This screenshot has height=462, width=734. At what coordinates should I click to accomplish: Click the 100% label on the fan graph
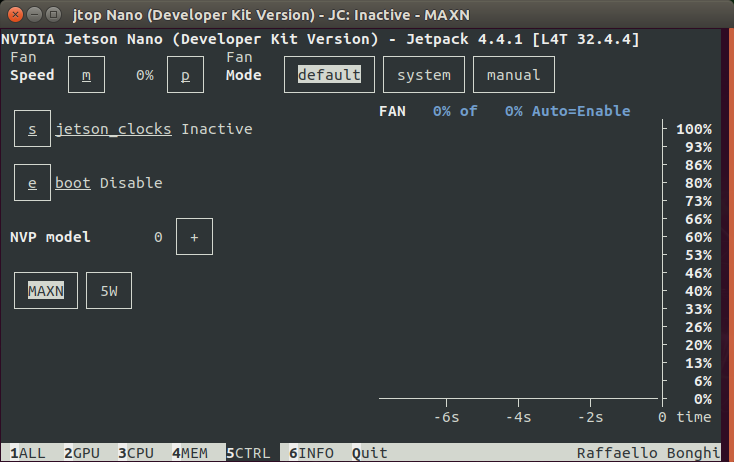click(694, 129)
